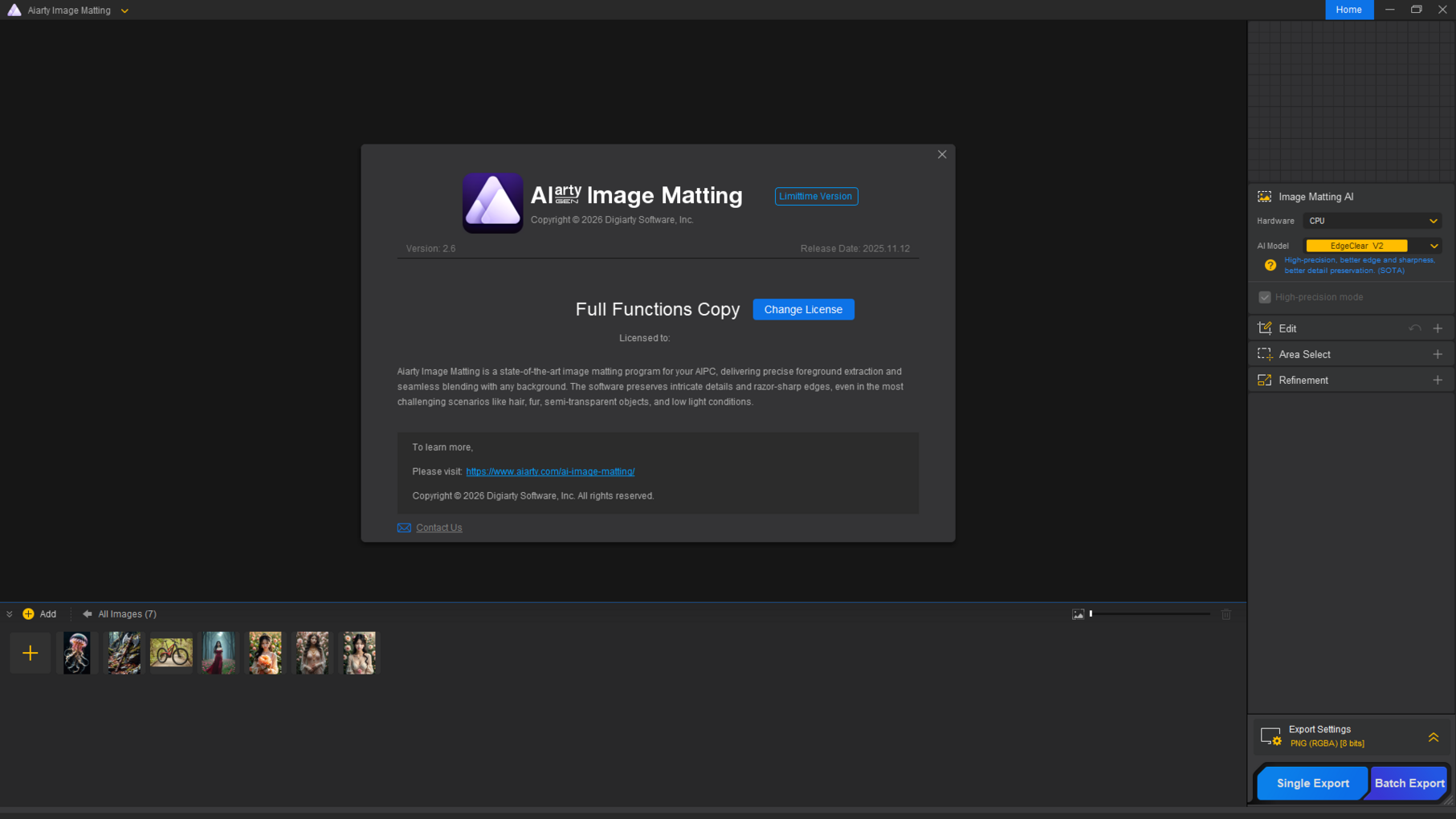Expand the Area Select panel
The image size is (1456, 819).
click(1438, 354)
